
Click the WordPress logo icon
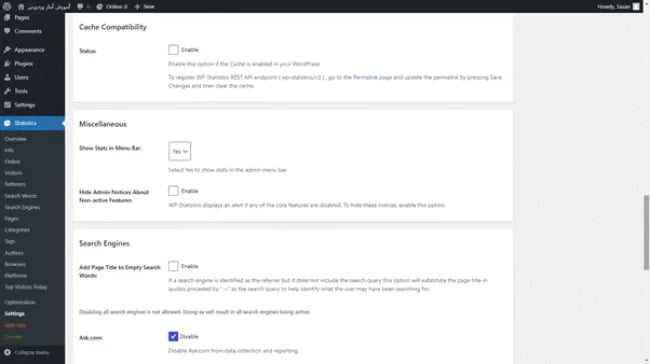click(x=7, y=6)
